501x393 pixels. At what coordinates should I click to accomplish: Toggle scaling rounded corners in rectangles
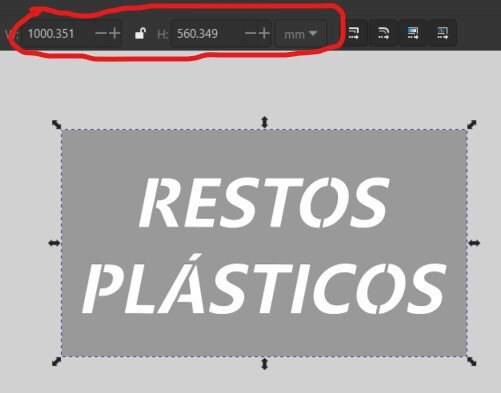coord(383,33)
